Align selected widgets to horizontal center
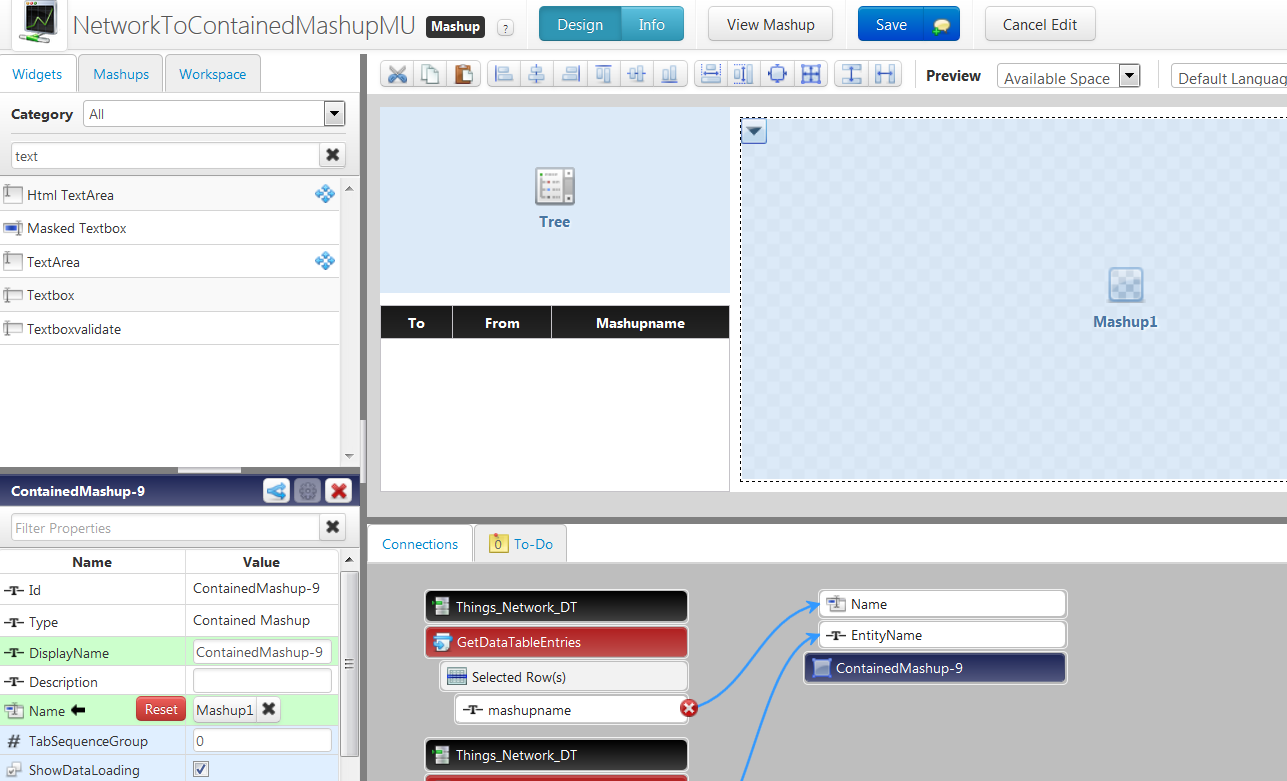 pyautogui.click(x=537, y=74)
